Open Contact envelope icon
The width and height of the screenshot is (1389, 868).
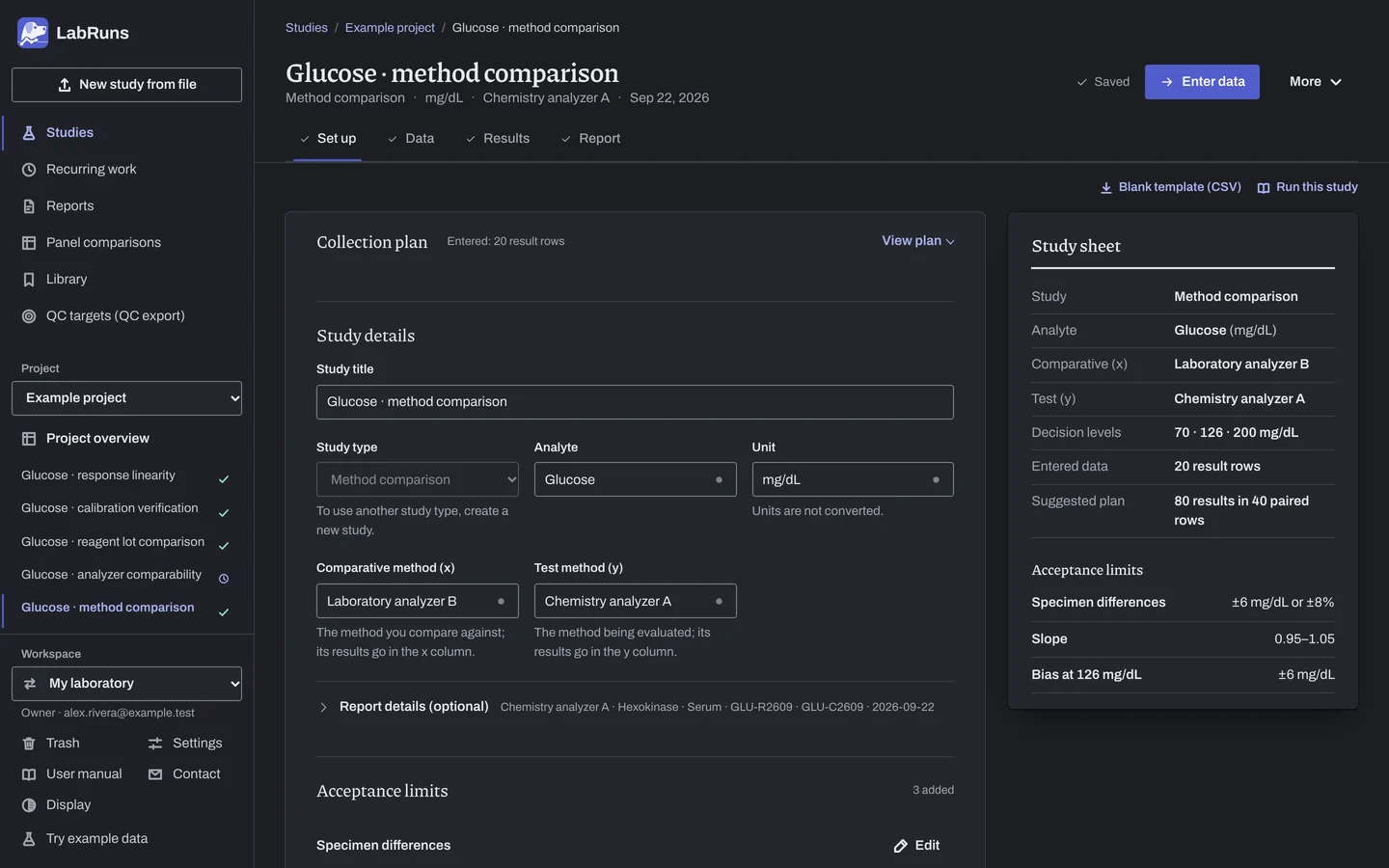(155, 774)
